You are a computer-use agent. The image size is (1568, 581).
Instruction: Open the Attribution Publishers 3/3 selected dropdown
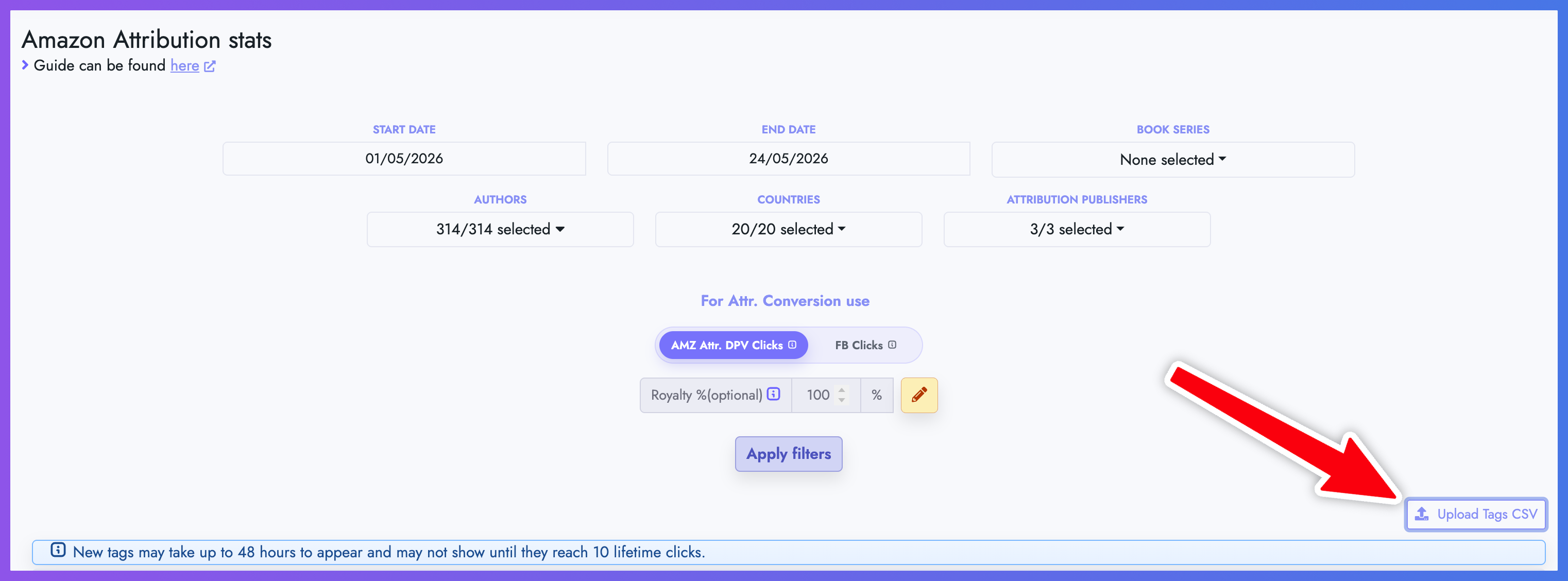pyautogui.click(x=1076, y=229)
